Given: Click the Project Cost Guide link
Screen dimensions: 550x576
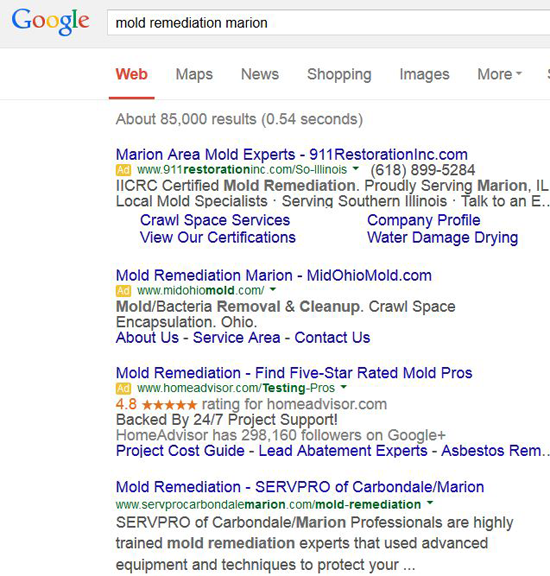Looking at the screenshot, I should point(180,451).
